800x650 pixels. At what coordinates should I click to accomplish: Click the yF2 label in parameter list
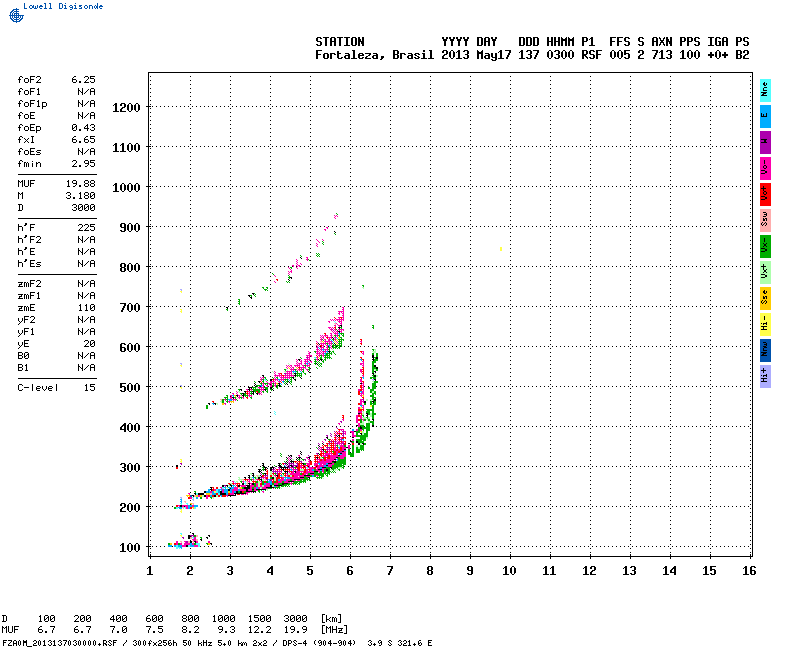26,320
